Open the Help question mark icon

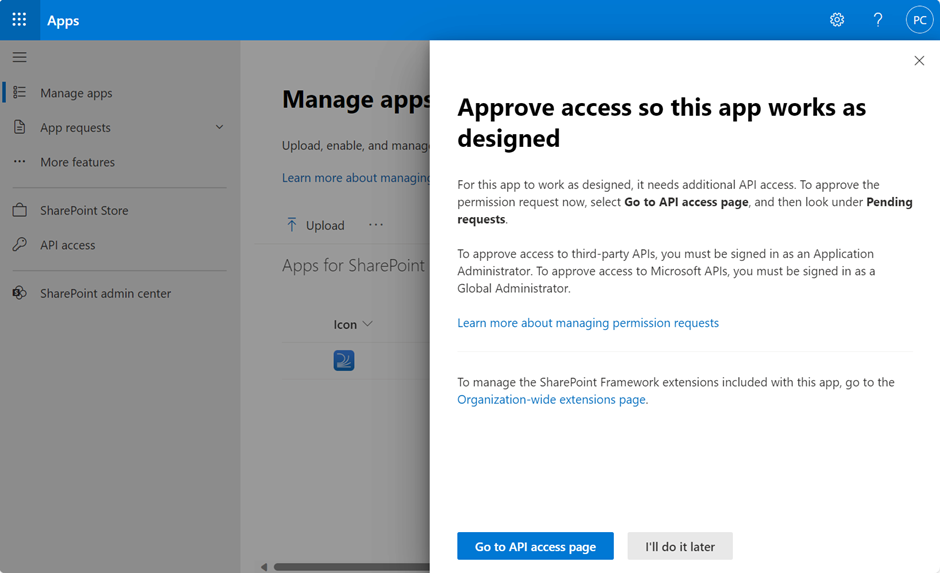pos(878,20)
